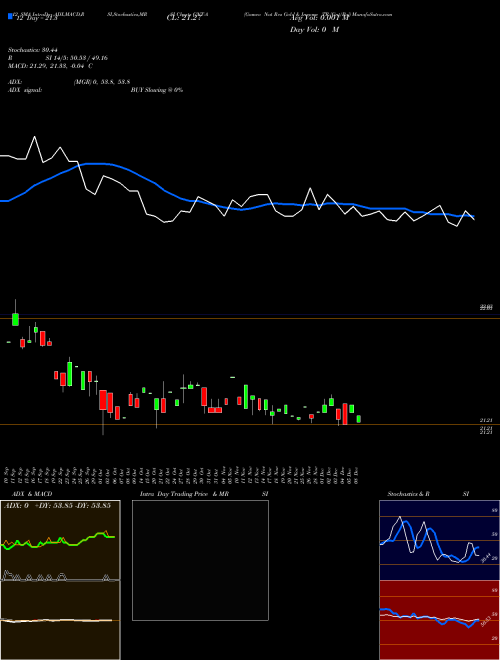Click the 'SI 14/3: 50.53 / 49.16' reading
The image size is (500, 660).
tap(77, 58)
